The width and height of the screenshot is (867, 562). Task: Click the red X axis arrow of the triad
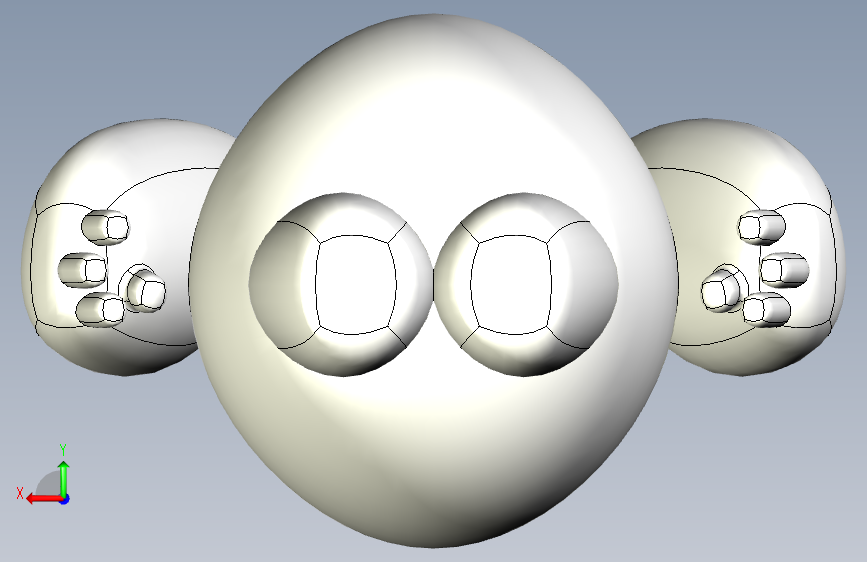[x=43, y=499]
